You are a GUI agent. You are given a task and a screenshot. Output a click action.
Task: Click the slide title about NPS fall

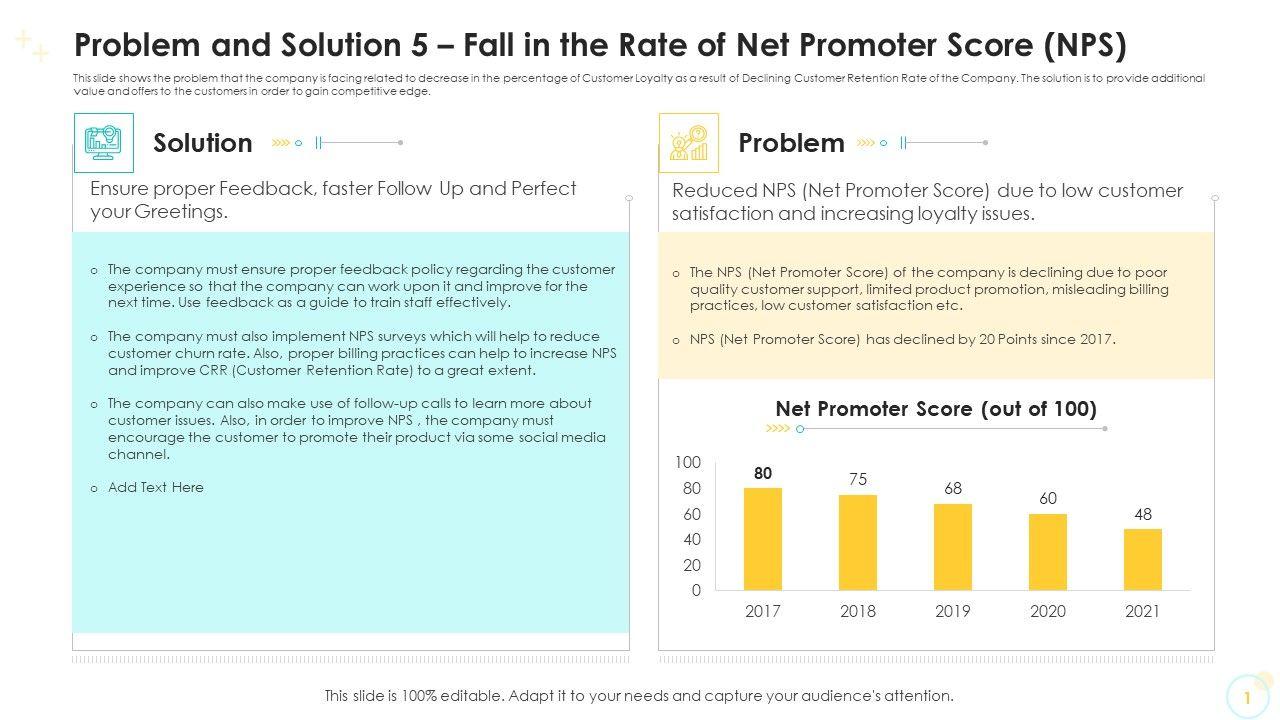(600, 46)
